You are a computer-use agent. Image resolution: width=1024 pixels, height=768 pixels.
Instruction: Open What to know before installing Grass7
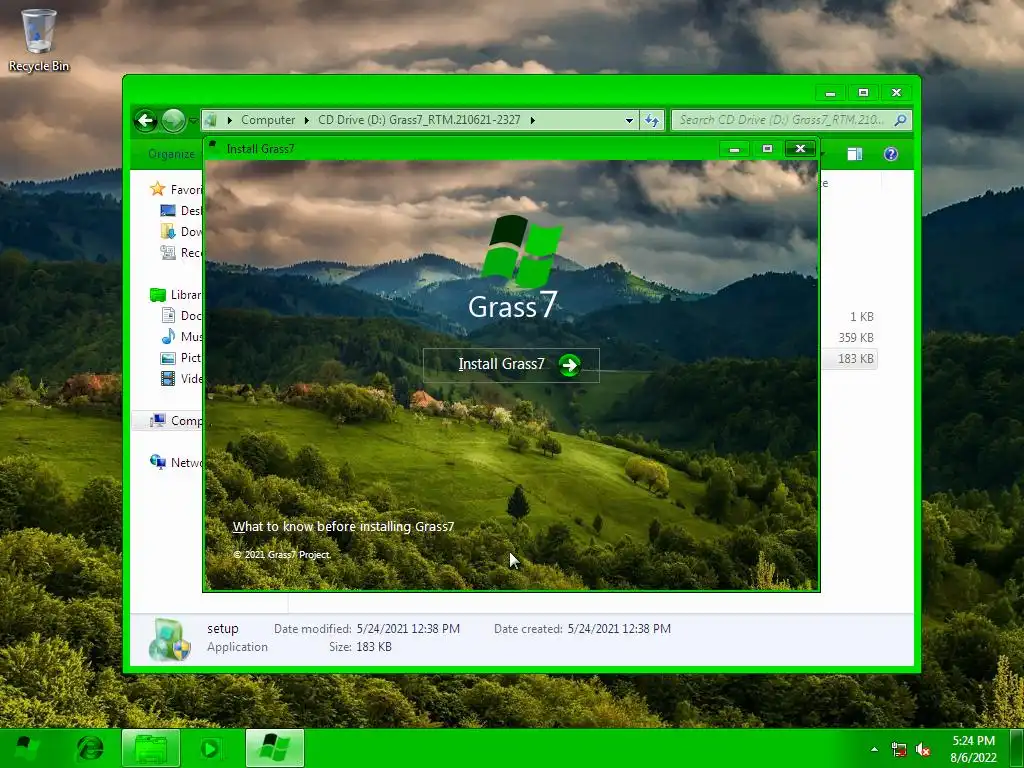(x=344, y=526)
